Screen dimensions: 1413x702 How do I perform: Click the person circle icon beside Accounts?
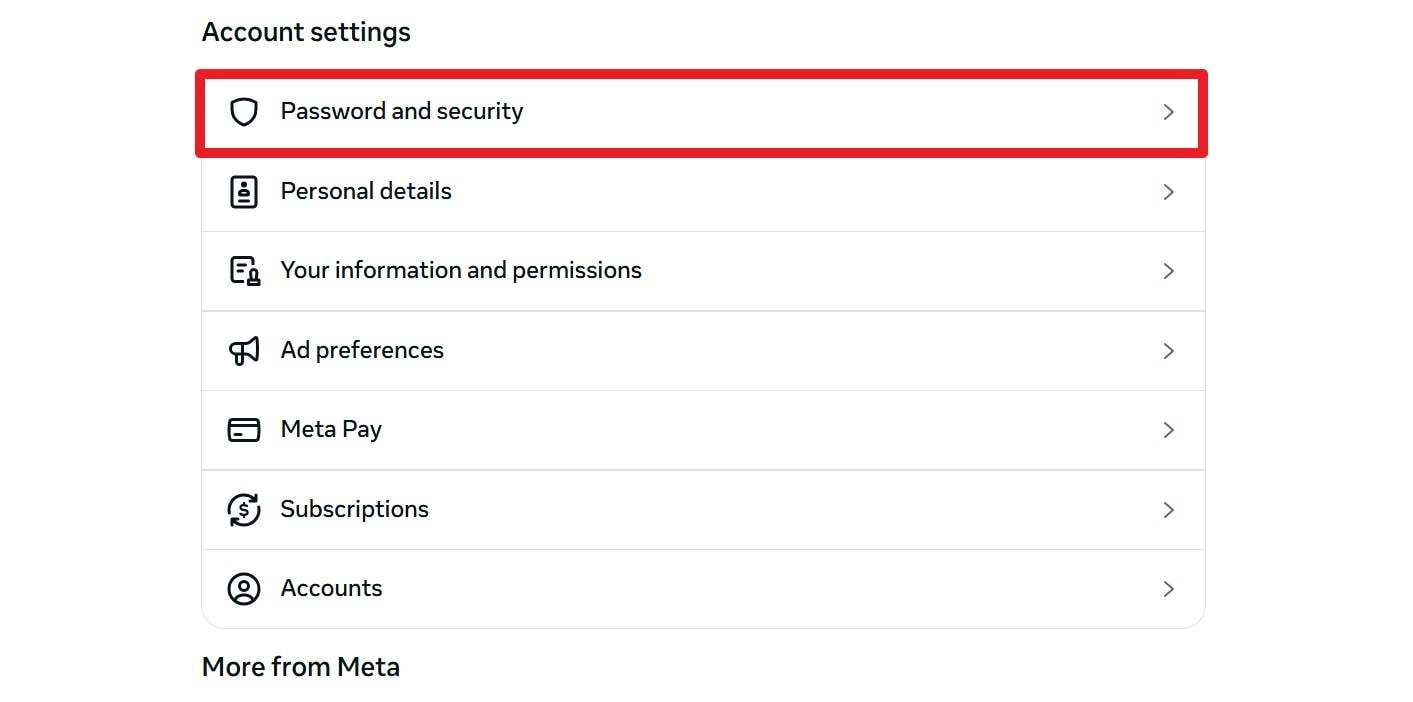(x=244, y=589)
